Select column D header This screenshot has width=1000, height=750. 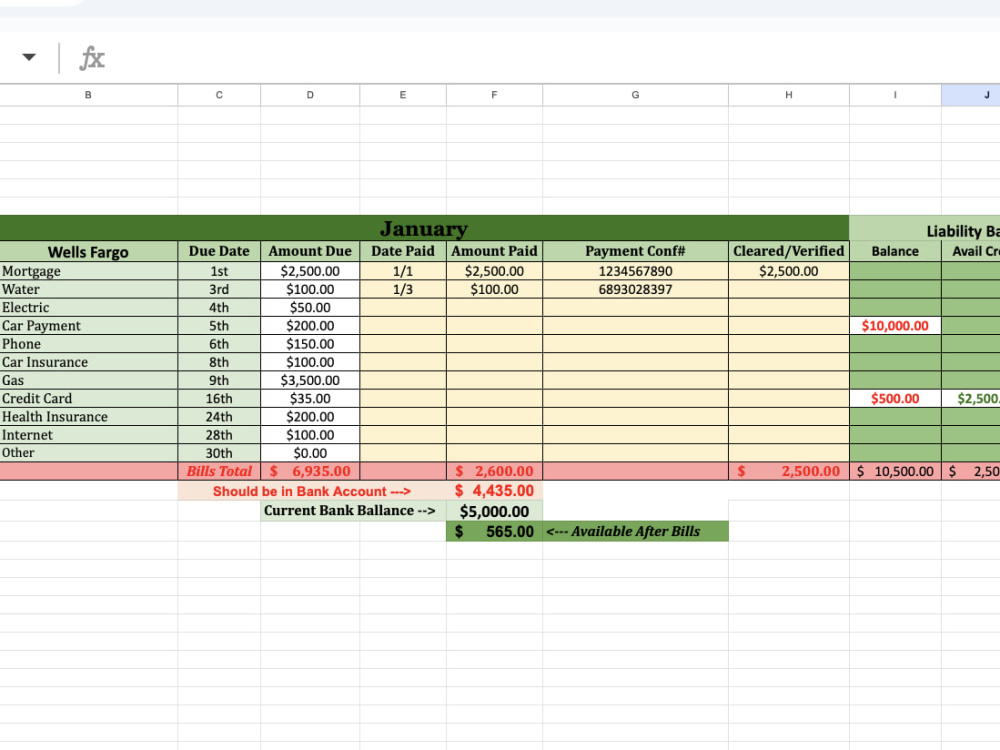pyautogui.click(x=310, y=95)
